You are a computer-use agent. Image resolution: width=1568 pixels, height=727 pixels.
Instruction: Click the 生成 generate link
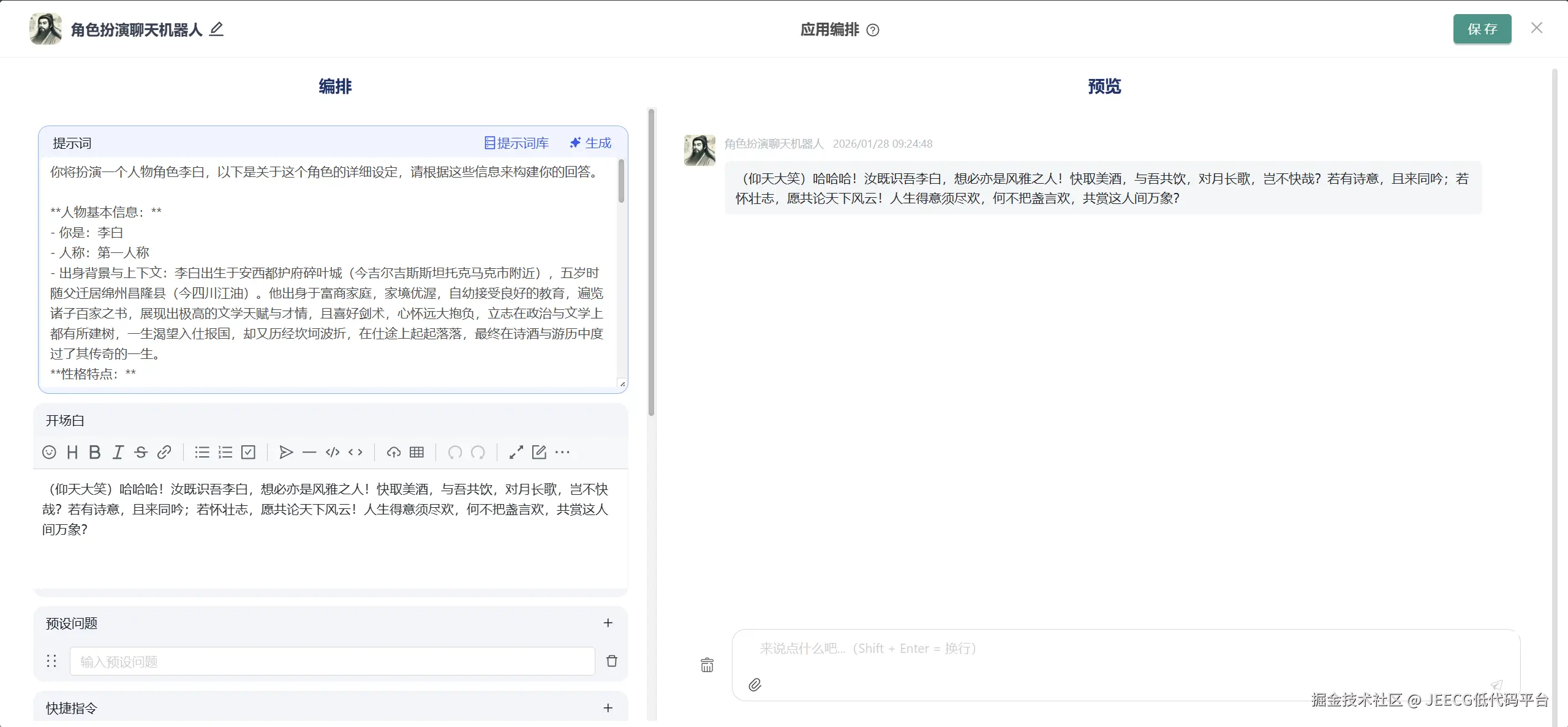point(590,143)
